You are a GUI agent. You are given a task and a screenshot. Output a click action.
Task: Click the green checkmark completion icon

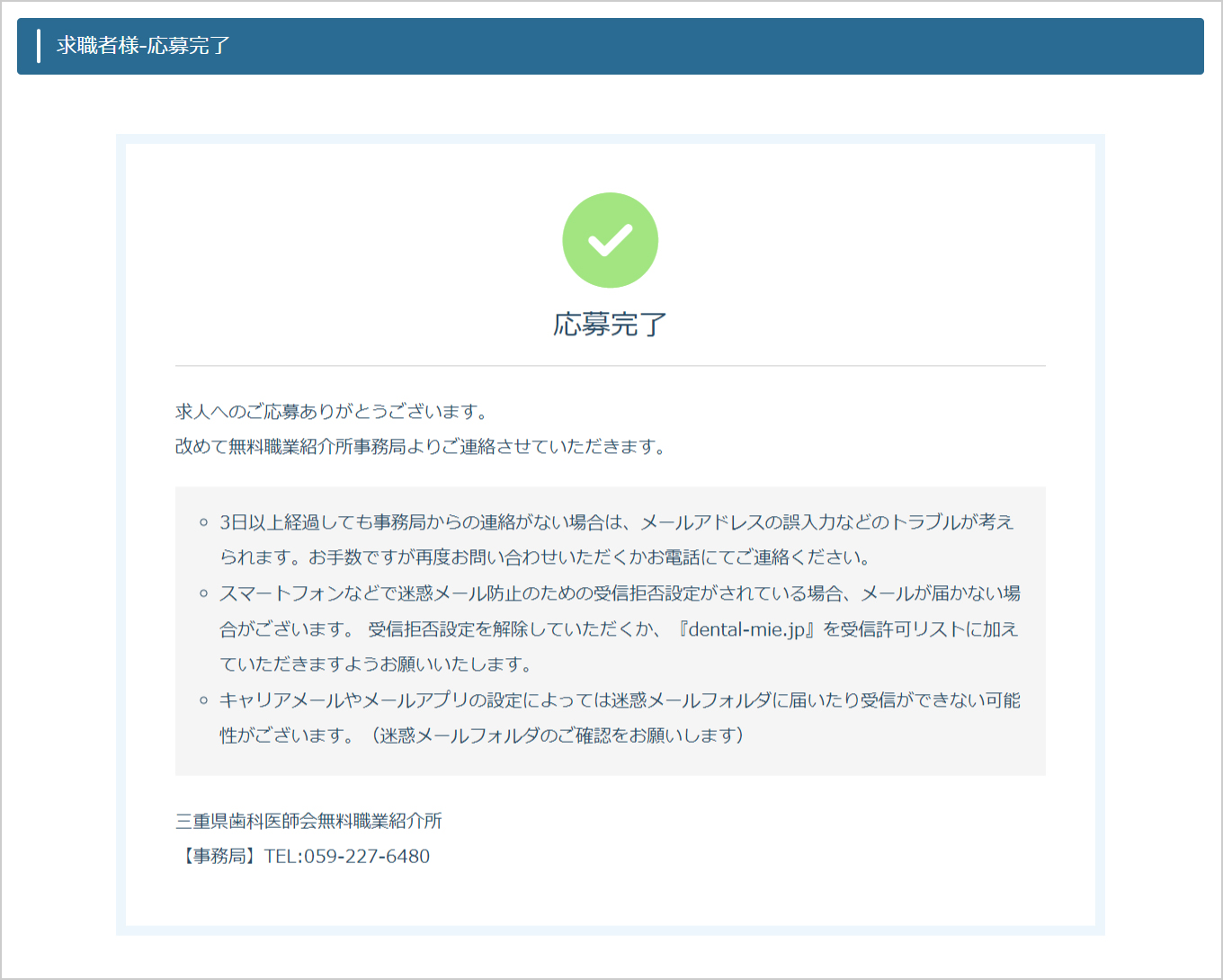(x=610, y=240)
